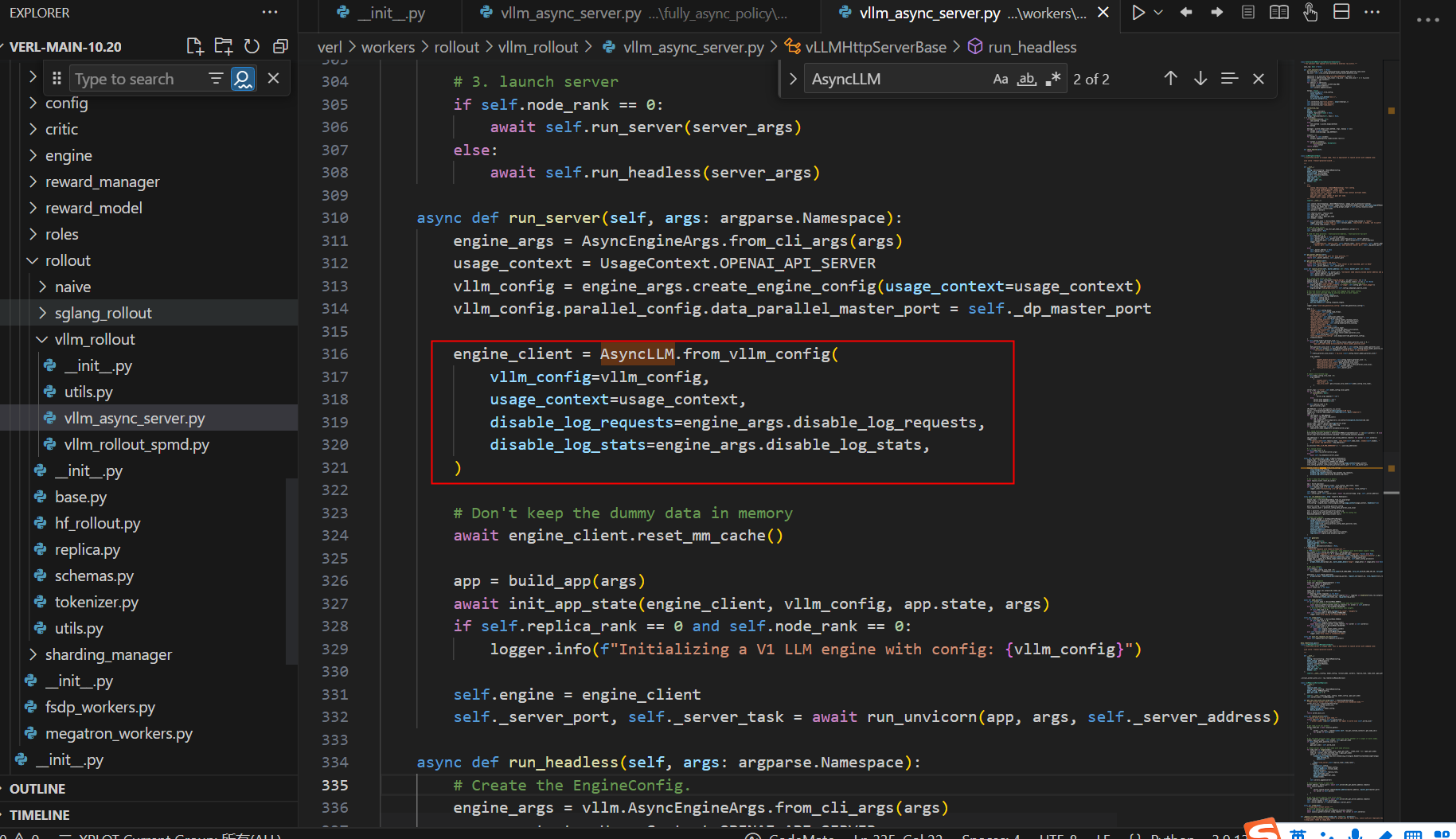Image resolution: width=1456 pixels, height=839 pixels.
Task: Click the document-lines icon in the editor toolbar
Action: 1248,12
